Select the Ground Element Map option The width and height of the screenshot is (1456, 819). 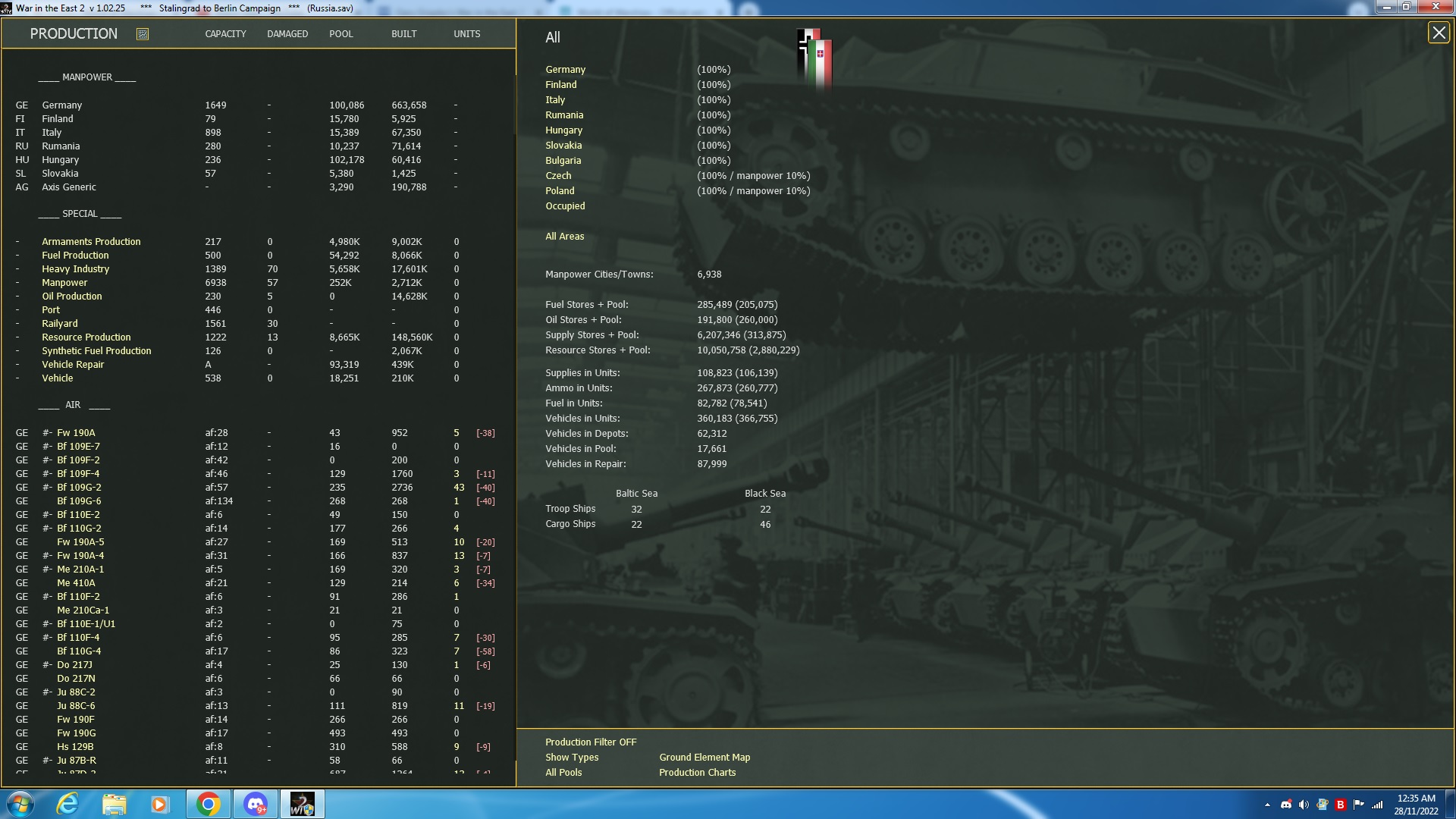pyautogui.click(x=704, y=757)
